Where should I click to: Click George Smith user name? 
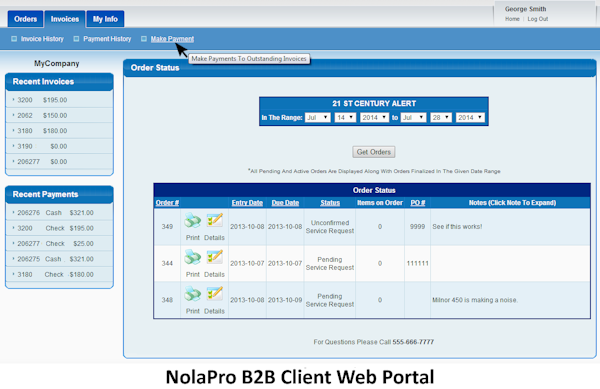525,9
